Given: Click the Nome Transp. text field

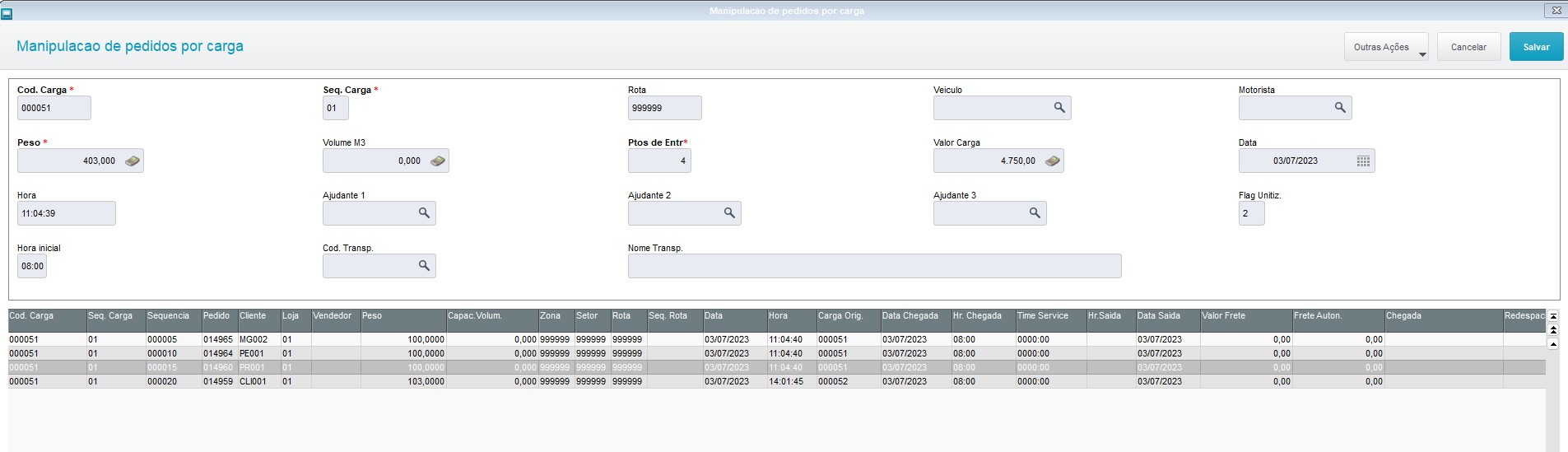Looking at the screenshot, I should point(875,266).
